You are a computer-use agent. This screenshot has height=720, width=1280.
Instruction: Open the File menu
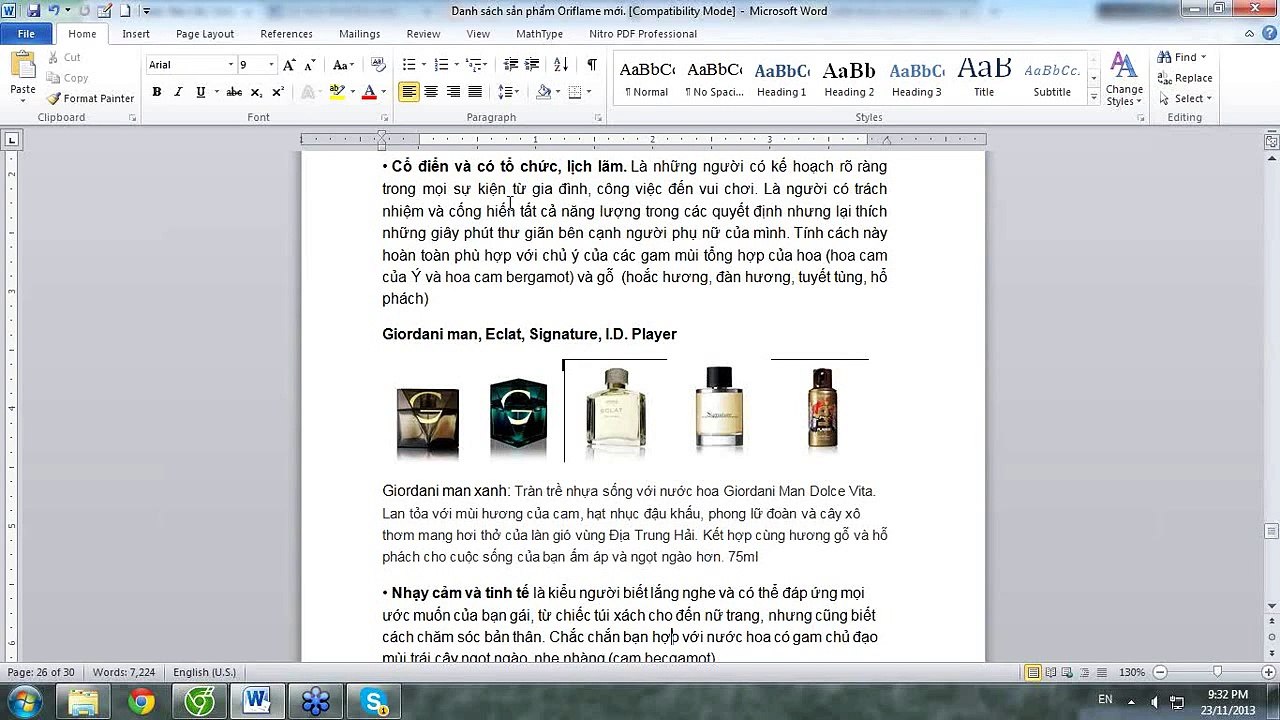coord(26,34)
